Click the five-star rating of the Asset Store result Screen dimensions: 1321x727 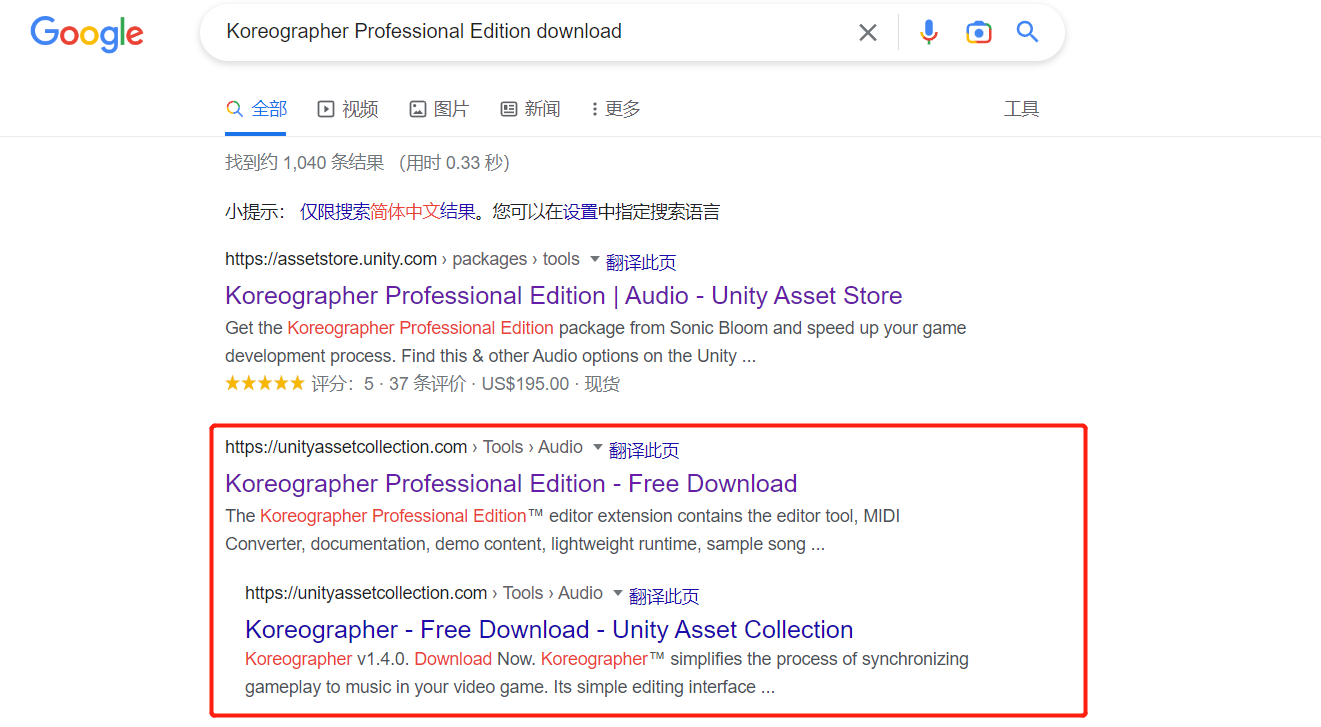(264, 383)
